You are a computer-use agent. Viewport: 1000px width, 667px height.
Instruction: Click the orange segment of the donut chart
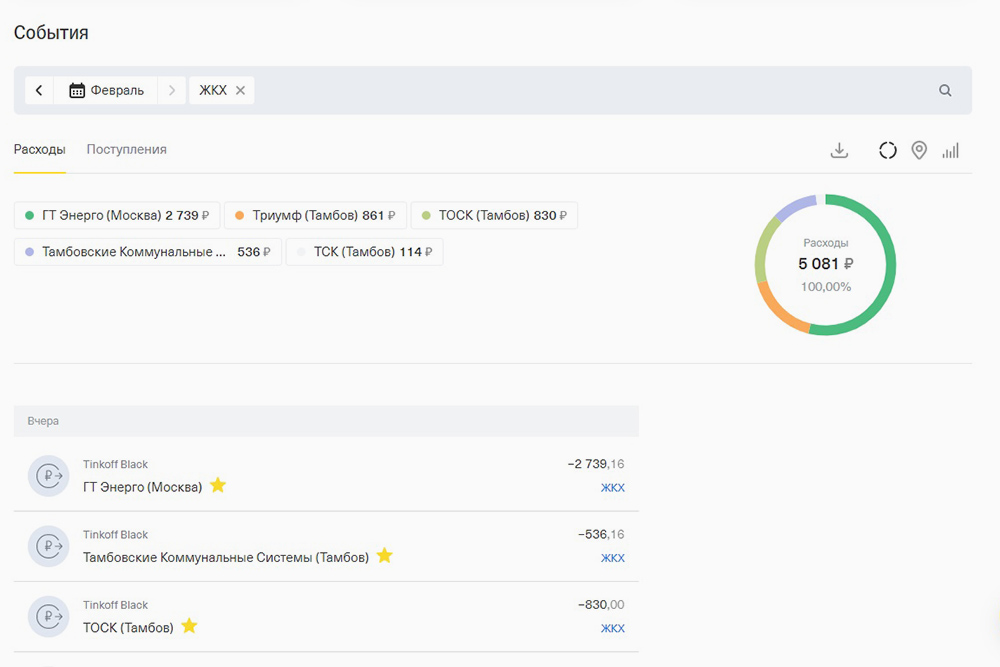tap(778, 311)
